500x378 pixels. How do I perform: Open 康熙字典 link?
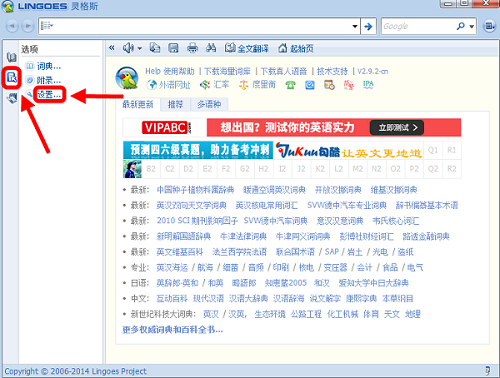tap(361, 298)
